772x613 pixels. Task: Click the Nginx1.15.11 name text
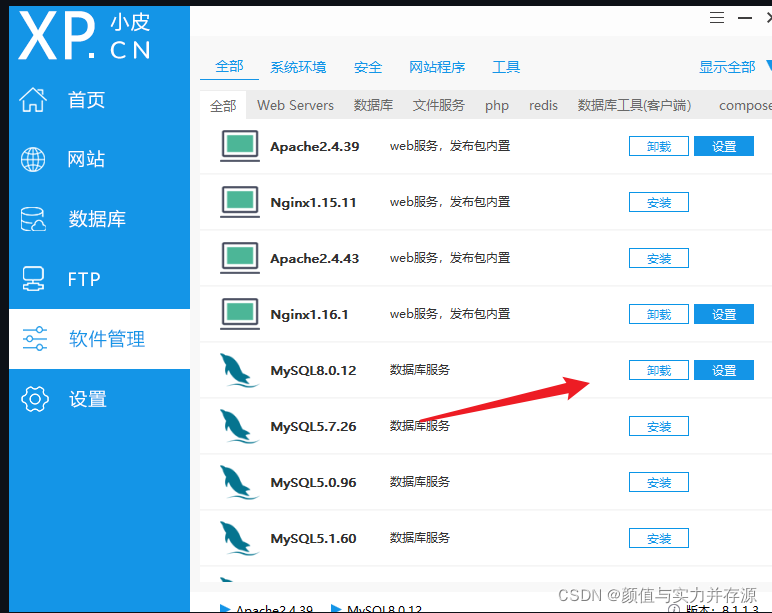[x=313, y=203]
